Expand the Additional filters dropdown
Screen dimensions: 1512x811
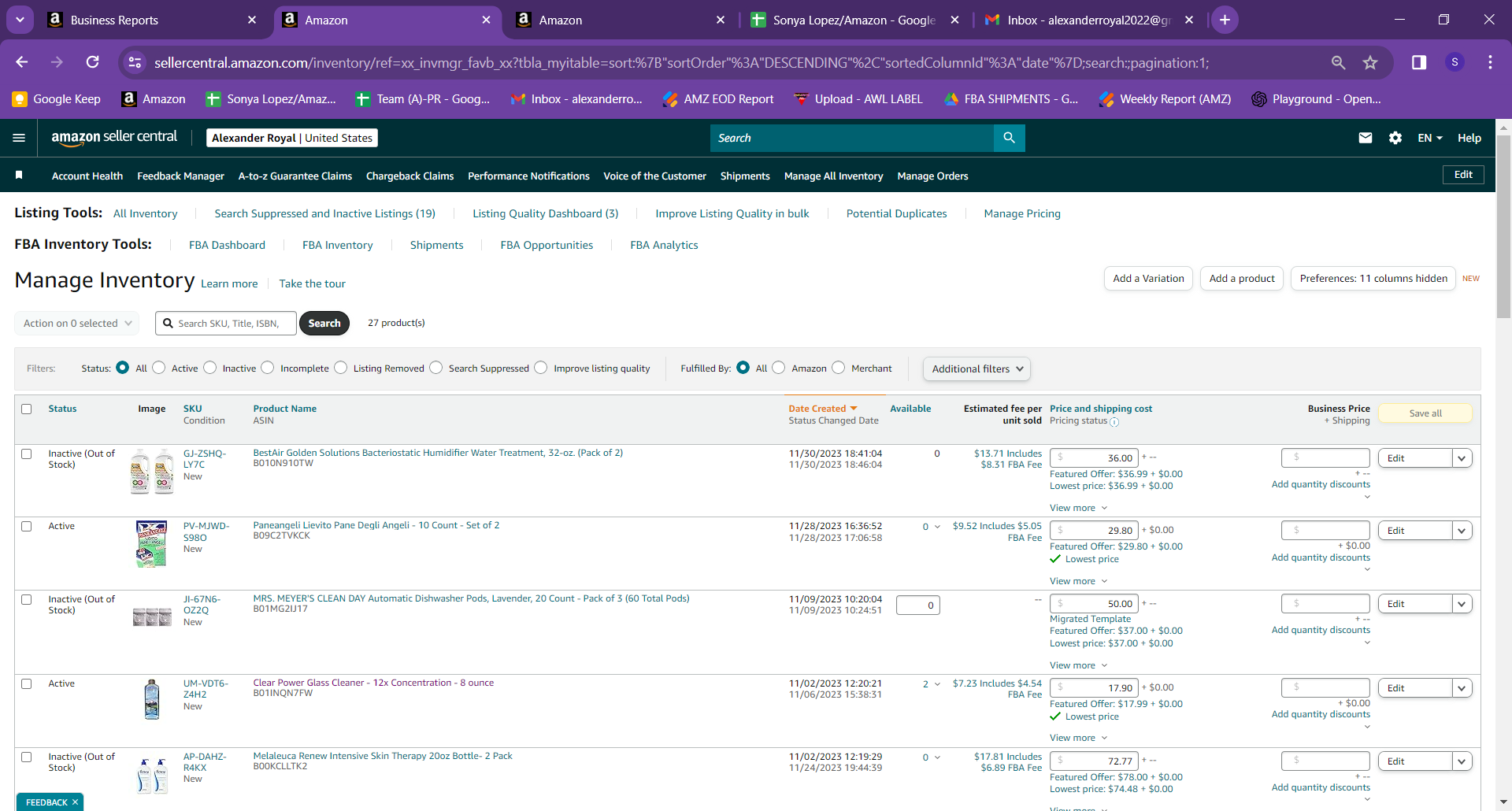coord(977,368)
